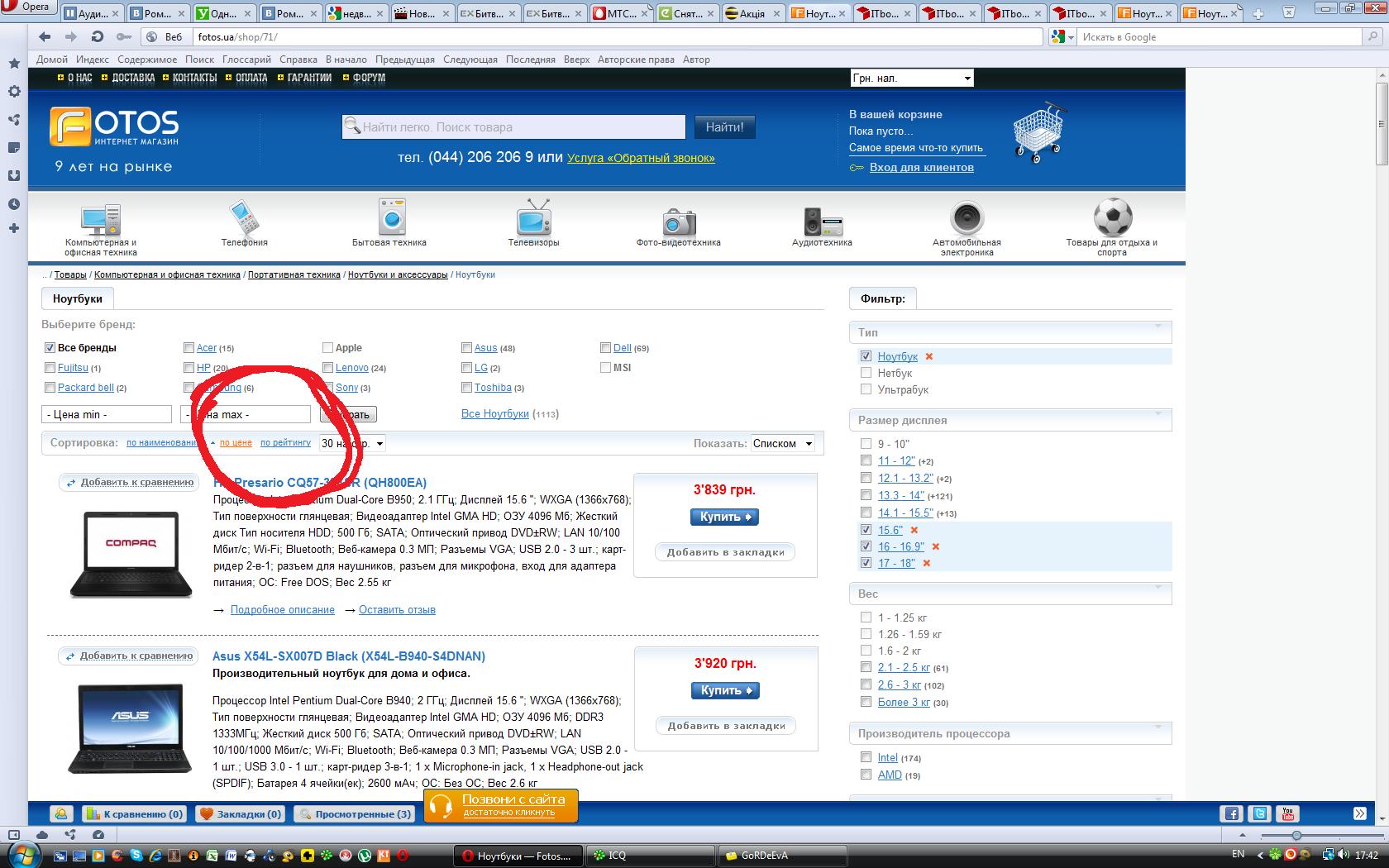
Task: Open the YouTube icon in the bottom bar
Action: tap(1287, 813)
